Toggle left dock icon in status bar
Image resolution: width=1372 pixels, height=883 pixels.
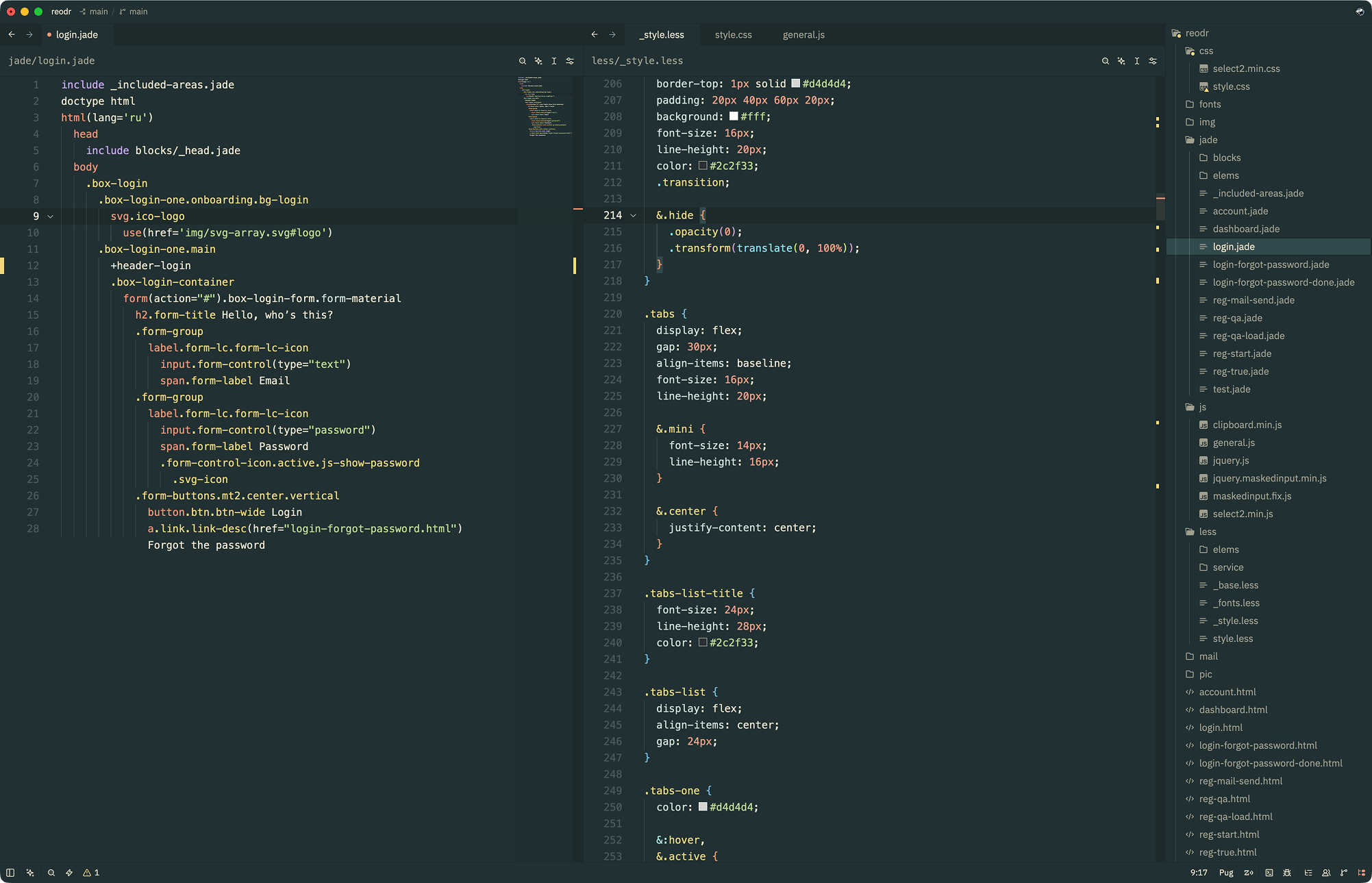10,873
